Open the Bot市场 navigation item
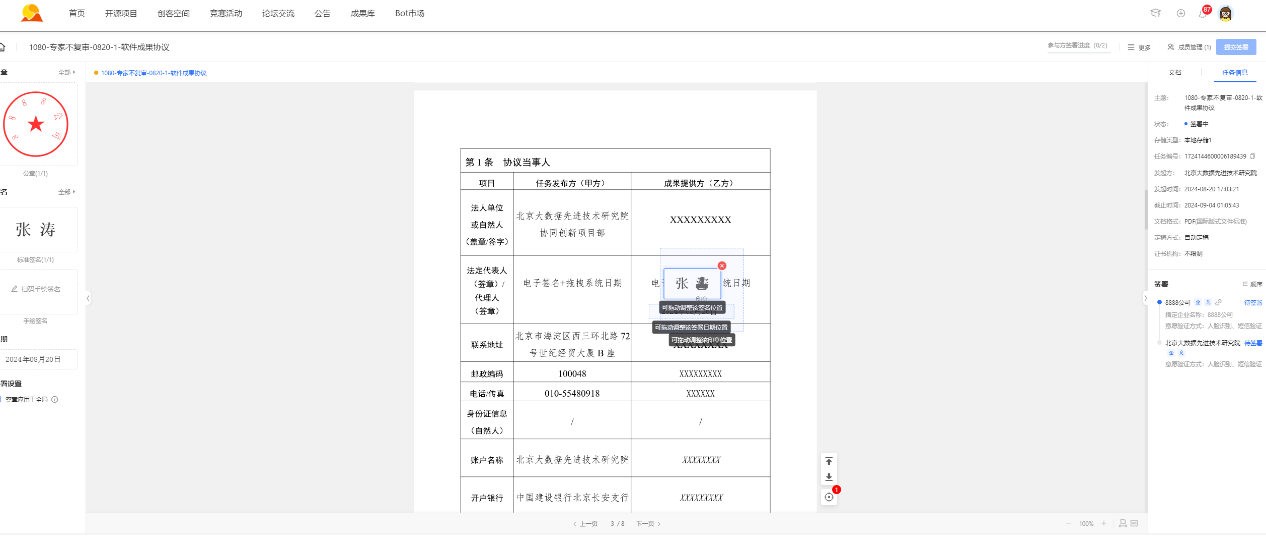The image size is (1266, 536). coord(410,13)
